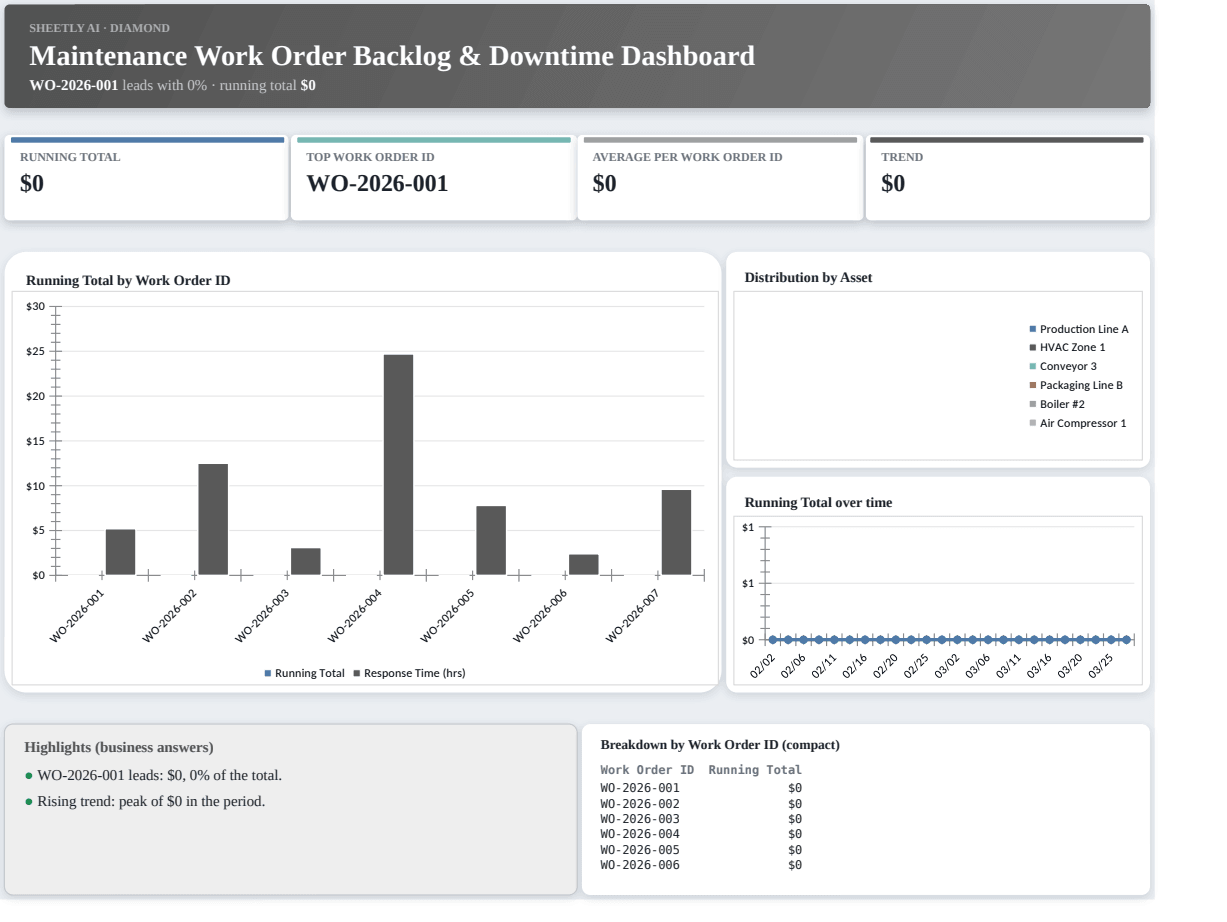Viewport: 1227px width, 922px height.
Task: Select the WO-2026-001 row in breakdown table
Action: (x=701, y=788)
